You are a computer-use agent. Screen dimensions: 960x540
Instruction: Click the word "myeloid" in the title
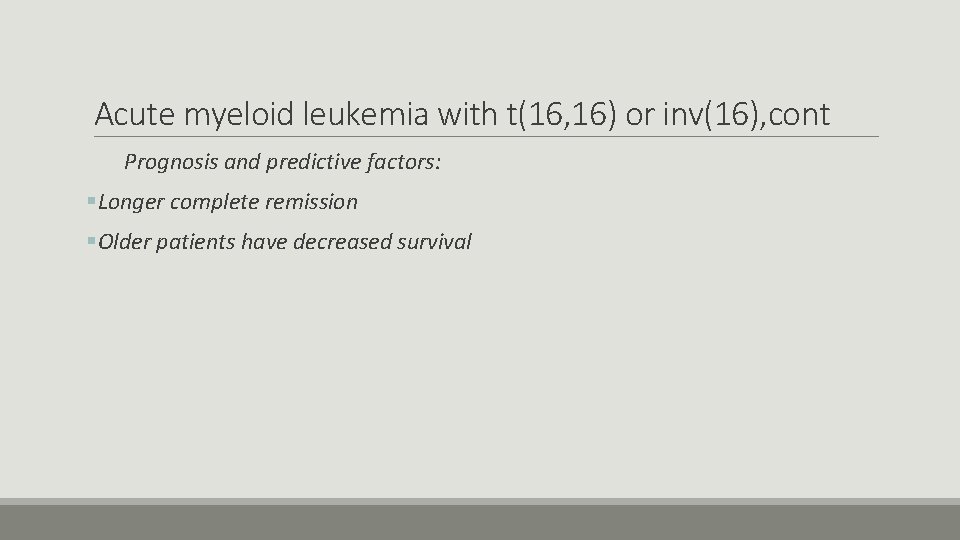239,114
